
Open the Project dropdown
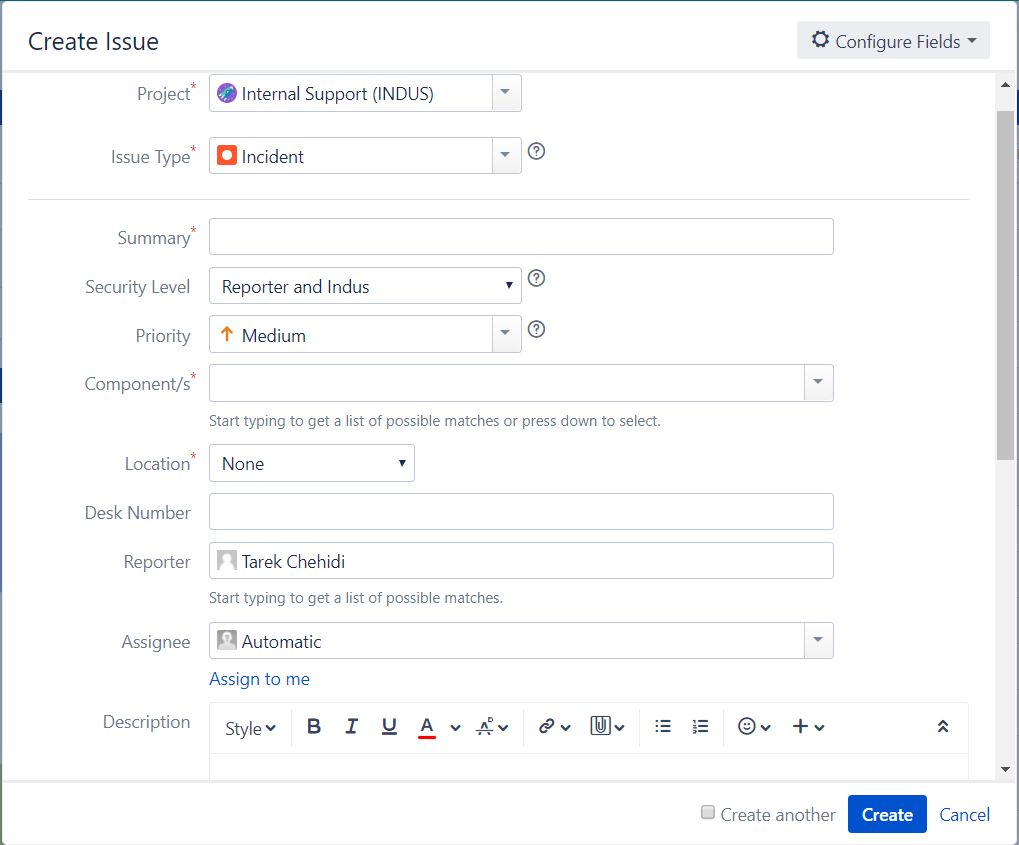505,94
